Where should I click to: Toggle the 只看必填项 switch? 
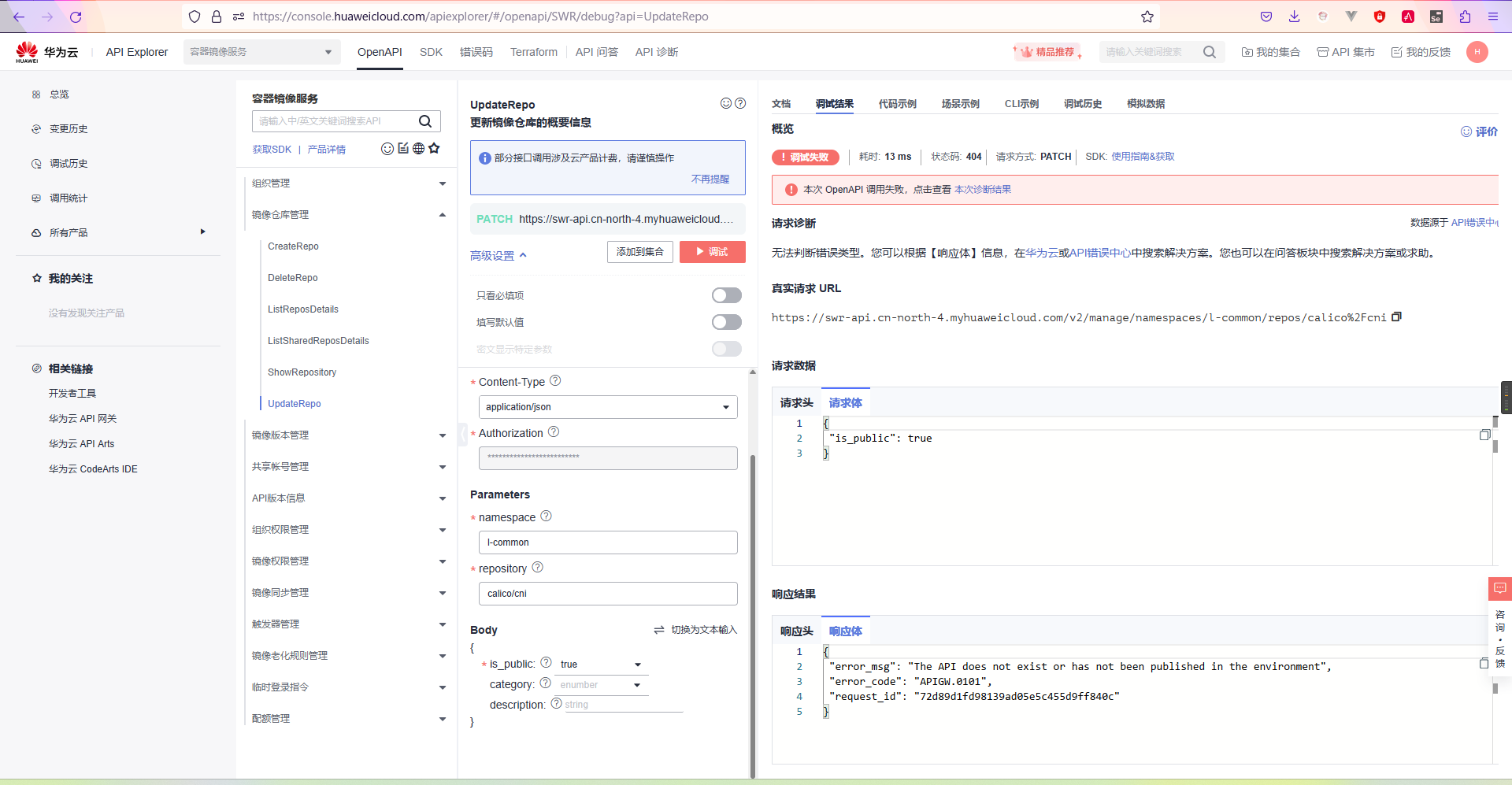[727, 295]
